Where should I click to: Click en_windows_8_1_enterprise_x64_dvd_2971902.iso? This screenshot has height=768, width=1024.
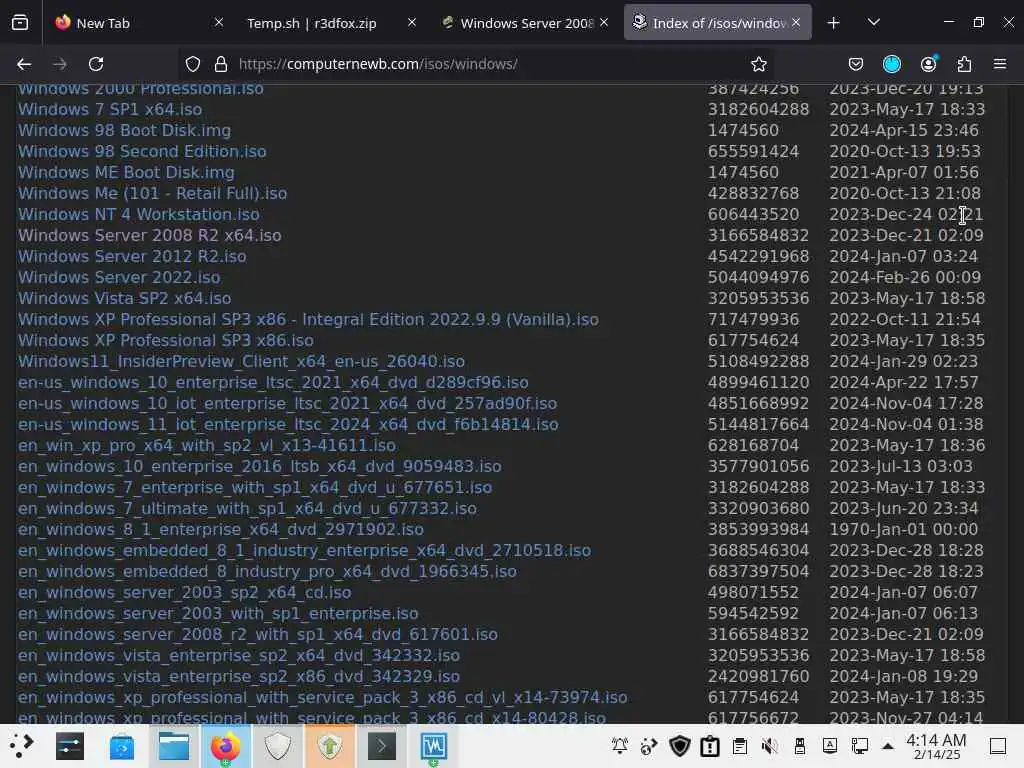point(221,529)
